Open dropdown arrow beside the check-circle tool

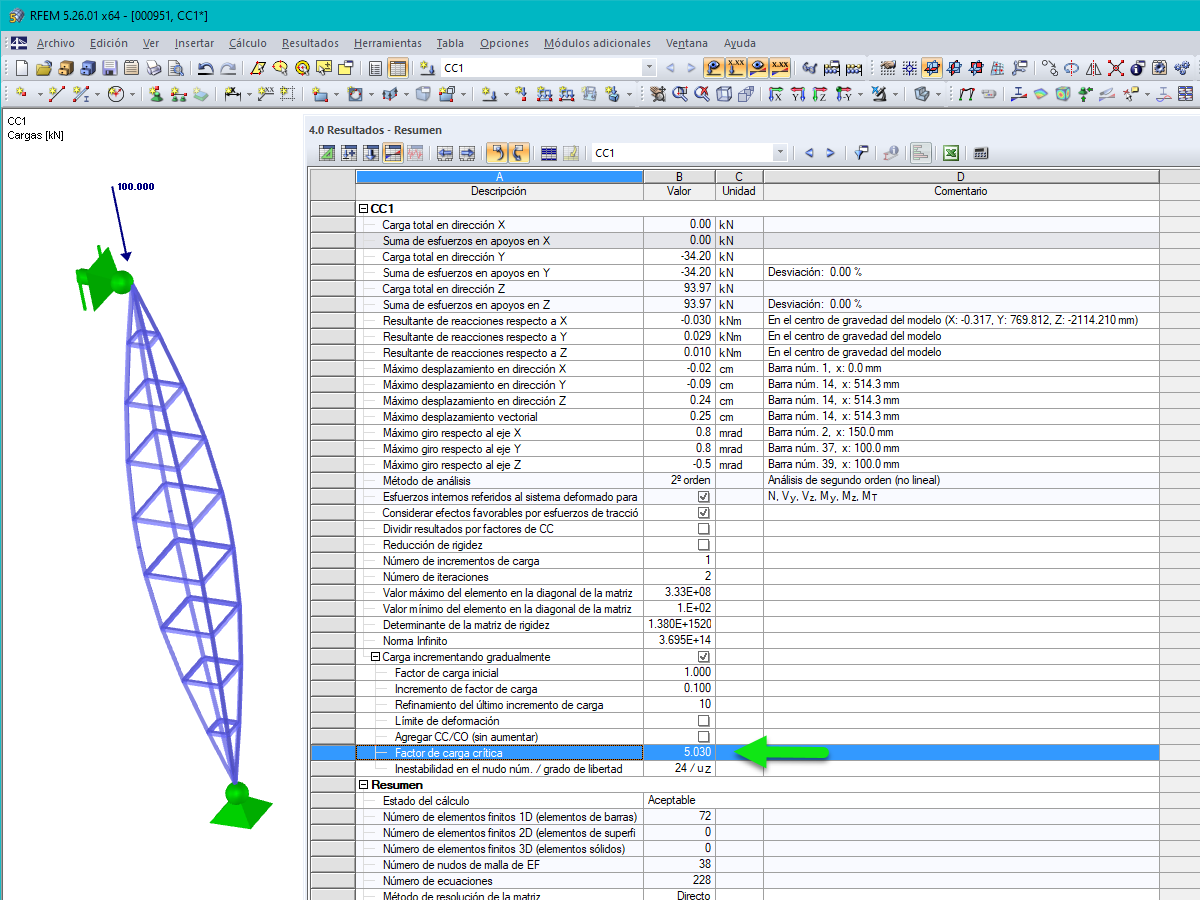point(132,95)
